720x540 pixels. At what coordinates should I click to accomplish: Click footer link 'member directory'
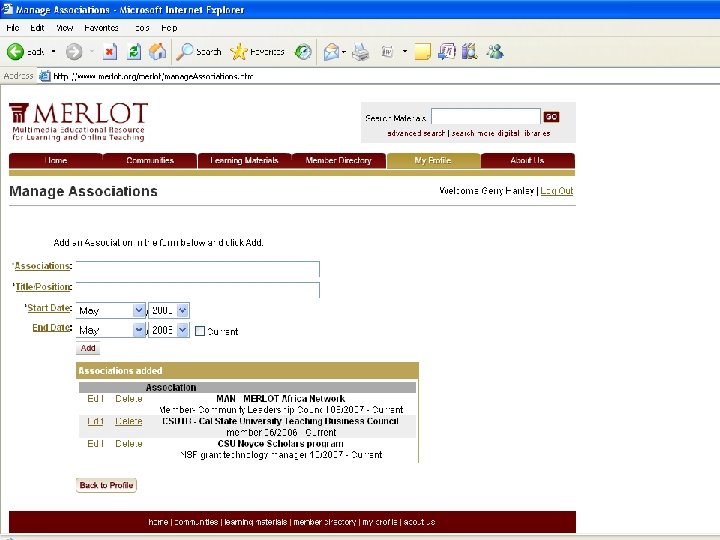click(325, 522)
